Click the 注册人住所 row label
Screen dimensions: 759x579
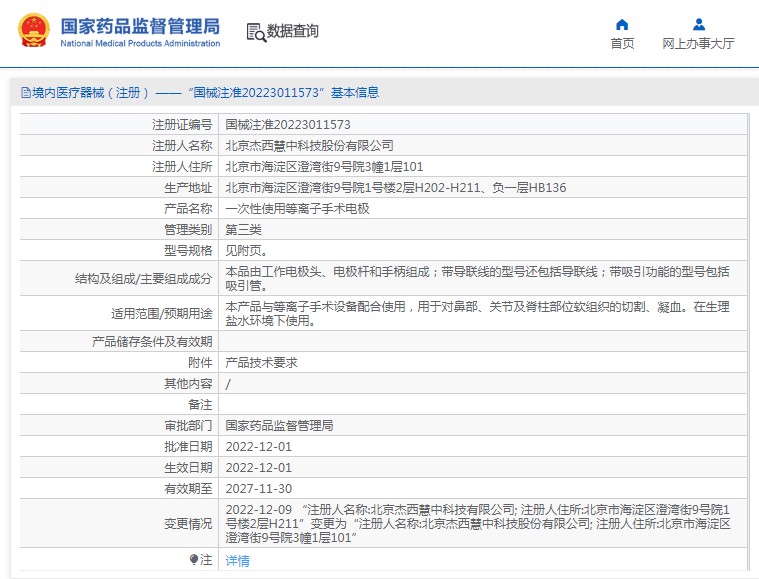coord(182,167)
